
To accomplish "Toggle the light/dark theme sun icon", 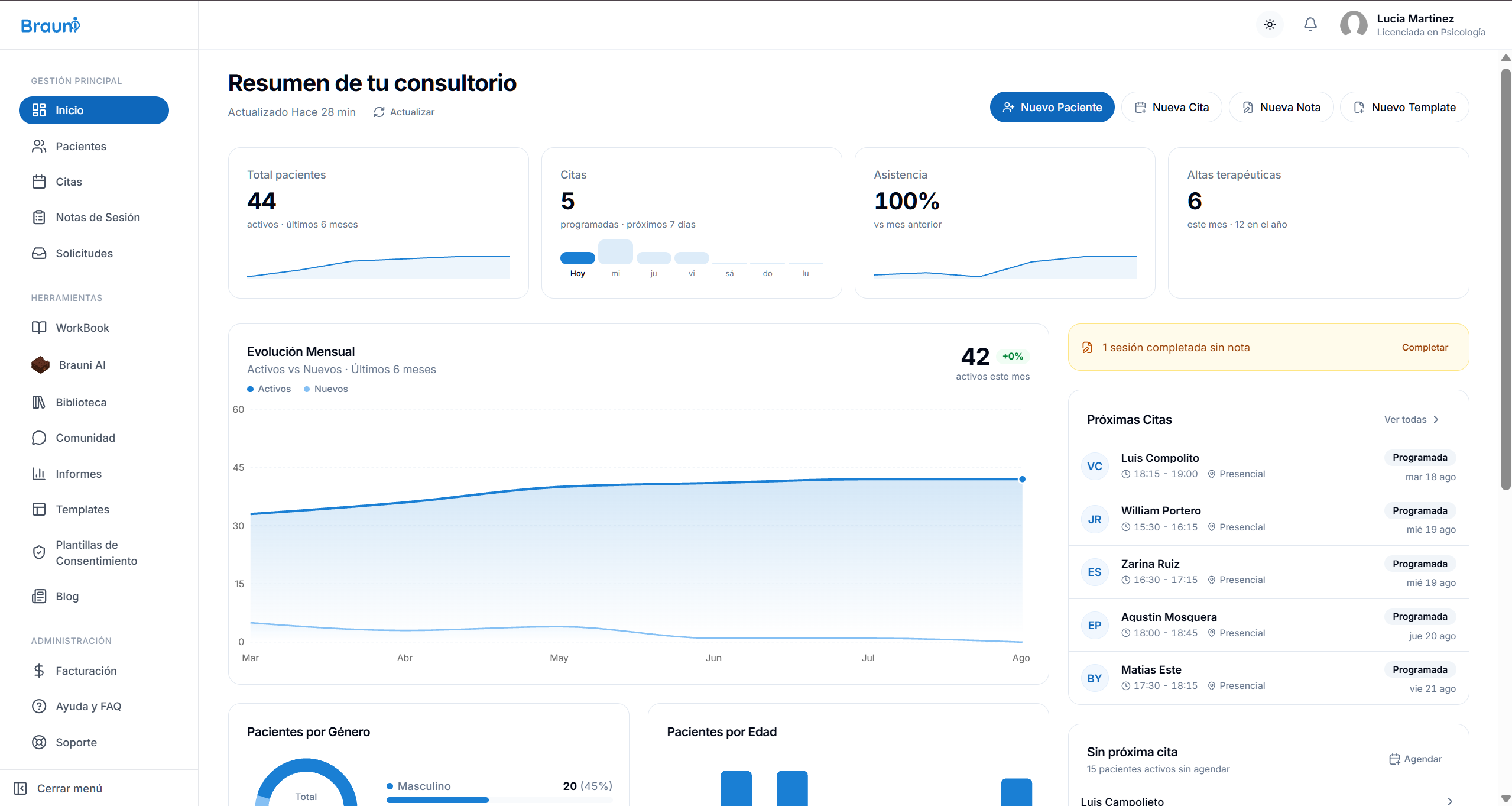I will (1270, 25).
